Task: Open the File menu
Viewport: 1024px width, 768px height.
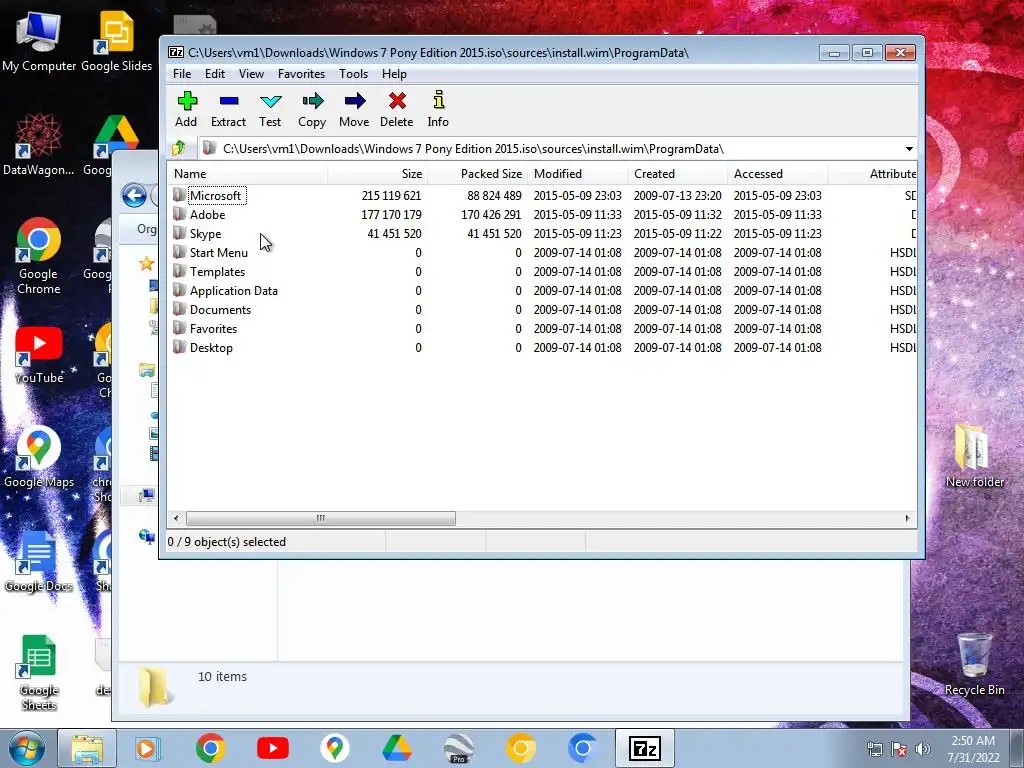Action: (x=182, y=74)
